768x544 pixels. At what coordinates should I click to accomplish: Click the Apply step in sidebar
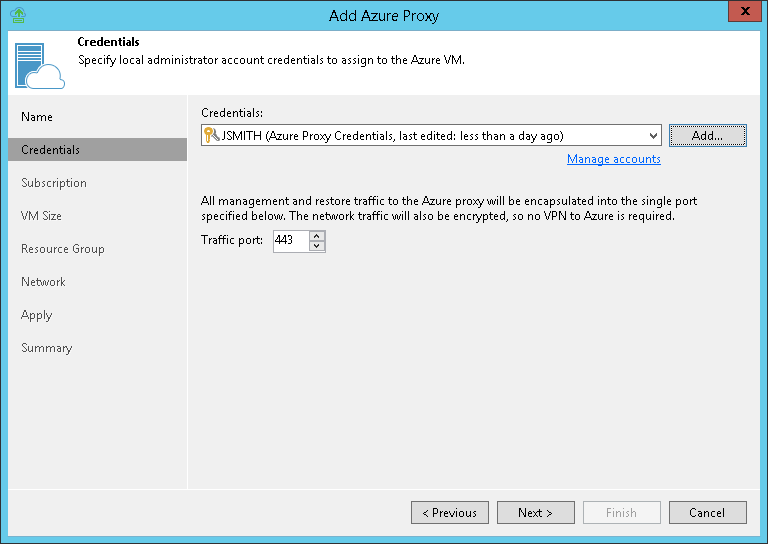point(36,315)
